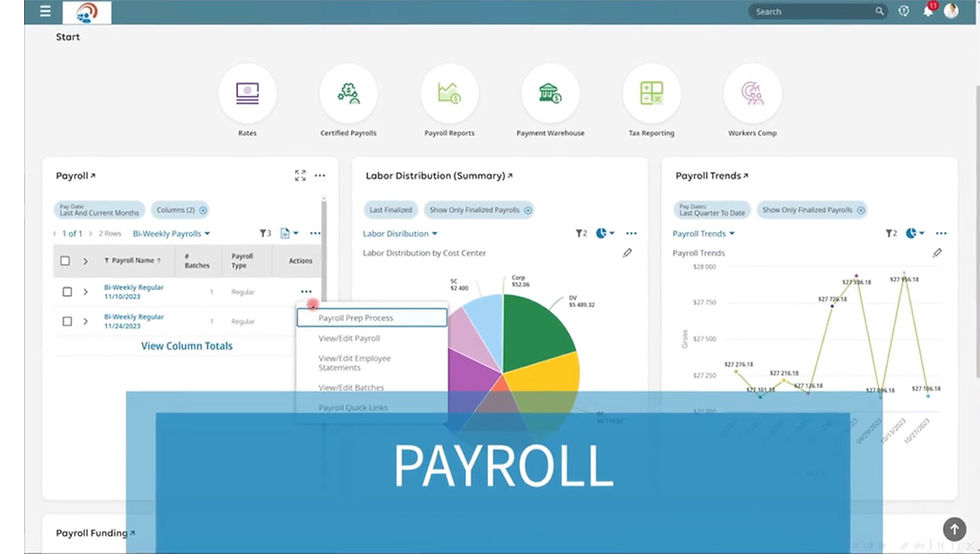Edit the Labor Distribution chart pencil
The height and width of the screenshot is (554, 980).
pos(627,253)
